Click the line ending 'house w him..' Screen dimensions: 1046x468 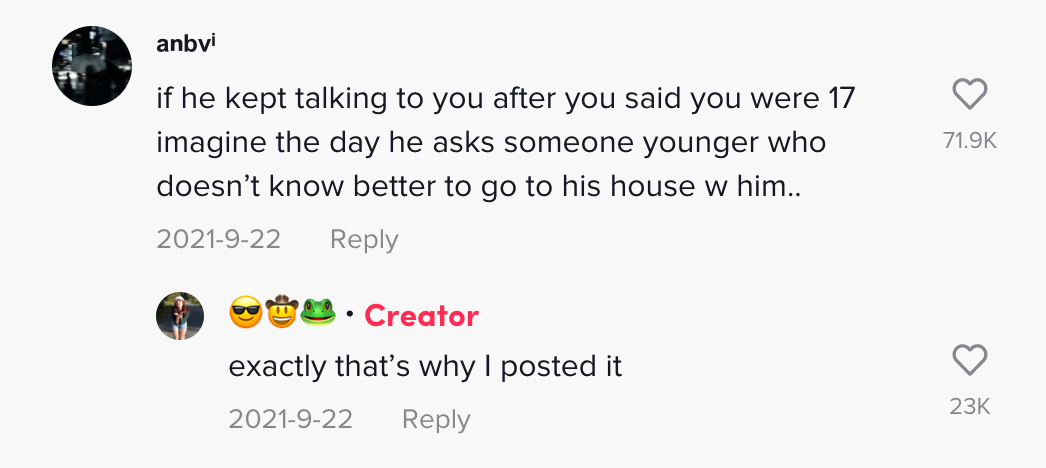(x=478, y=187)
